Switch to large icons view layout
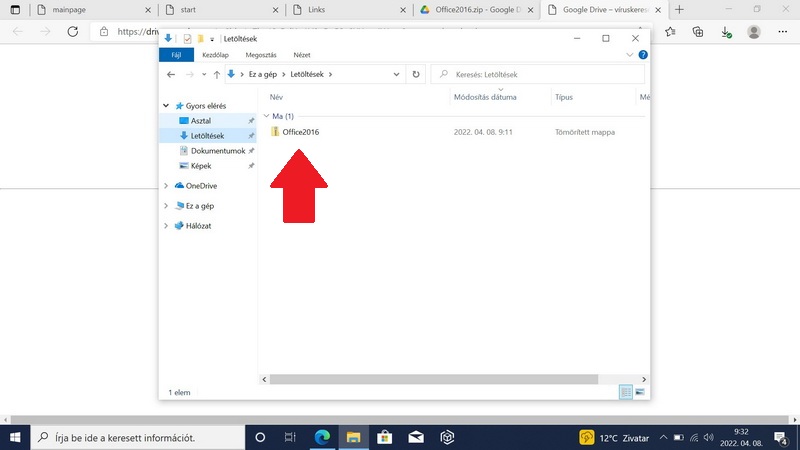The height and width of the screenshot is (450, 800). tap(640, 392)
